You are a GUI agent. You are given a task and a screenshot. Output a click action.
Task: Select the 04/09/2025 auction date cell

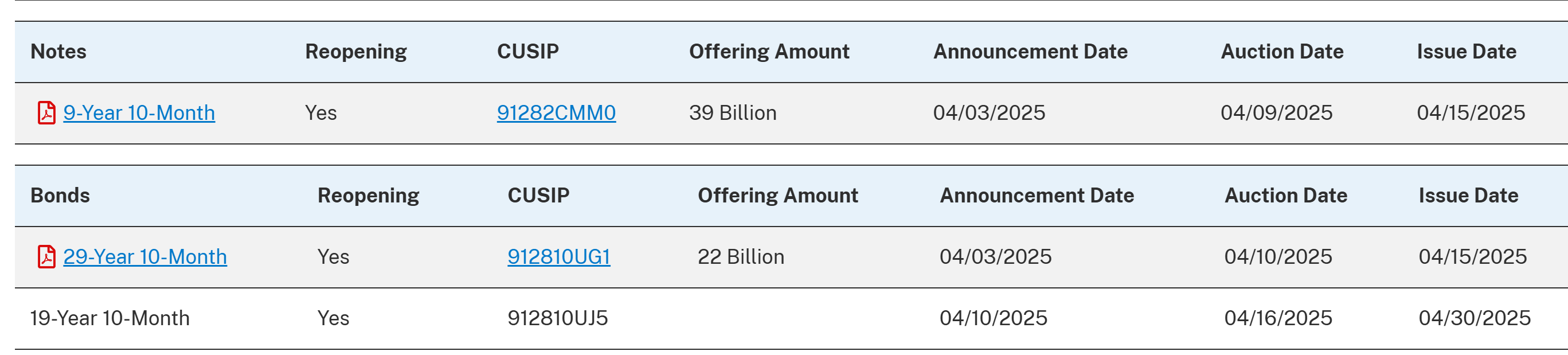(x=1276, y=112)
